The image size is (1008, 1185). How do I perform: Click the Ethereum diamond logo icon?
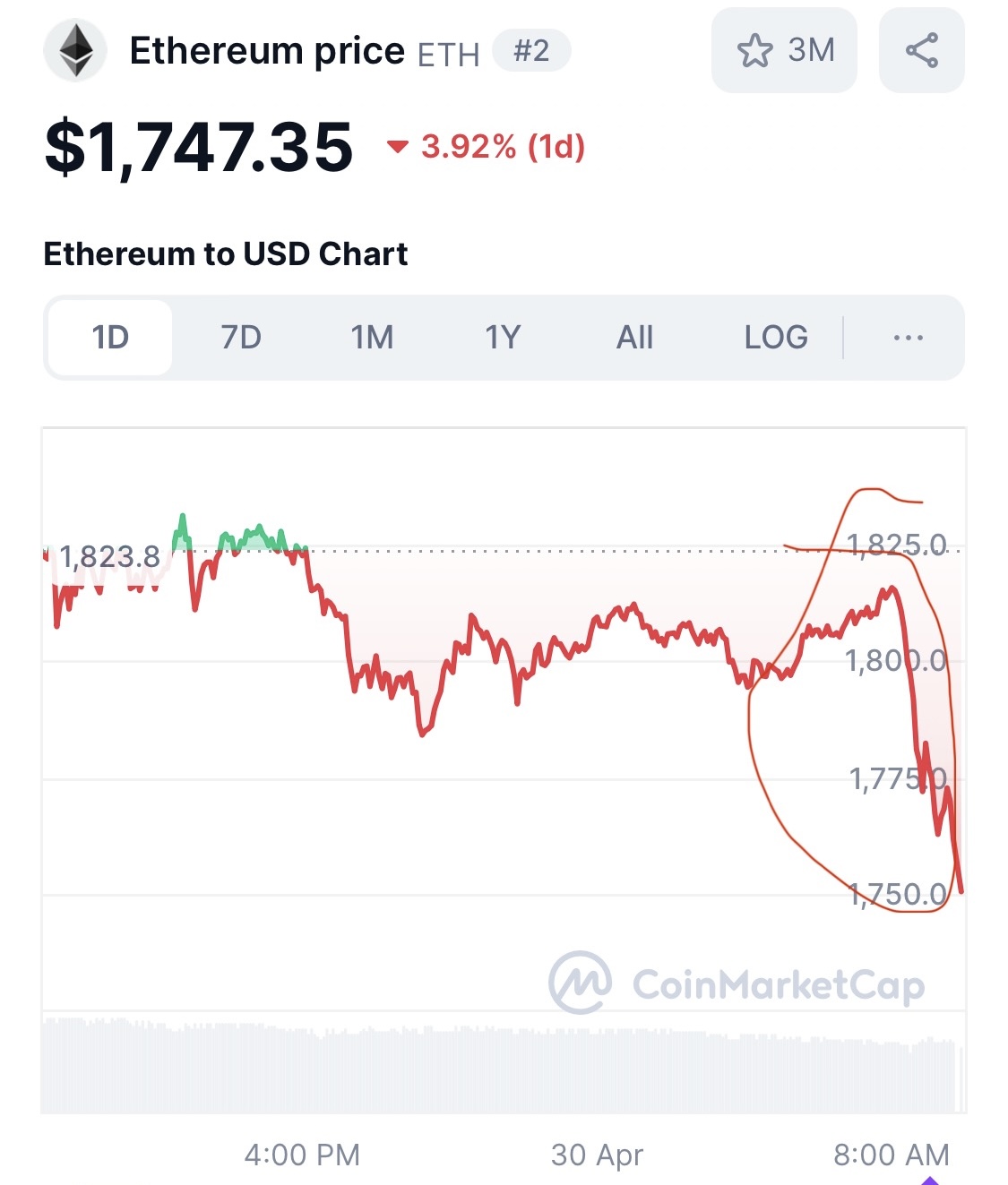pos(75,51)
